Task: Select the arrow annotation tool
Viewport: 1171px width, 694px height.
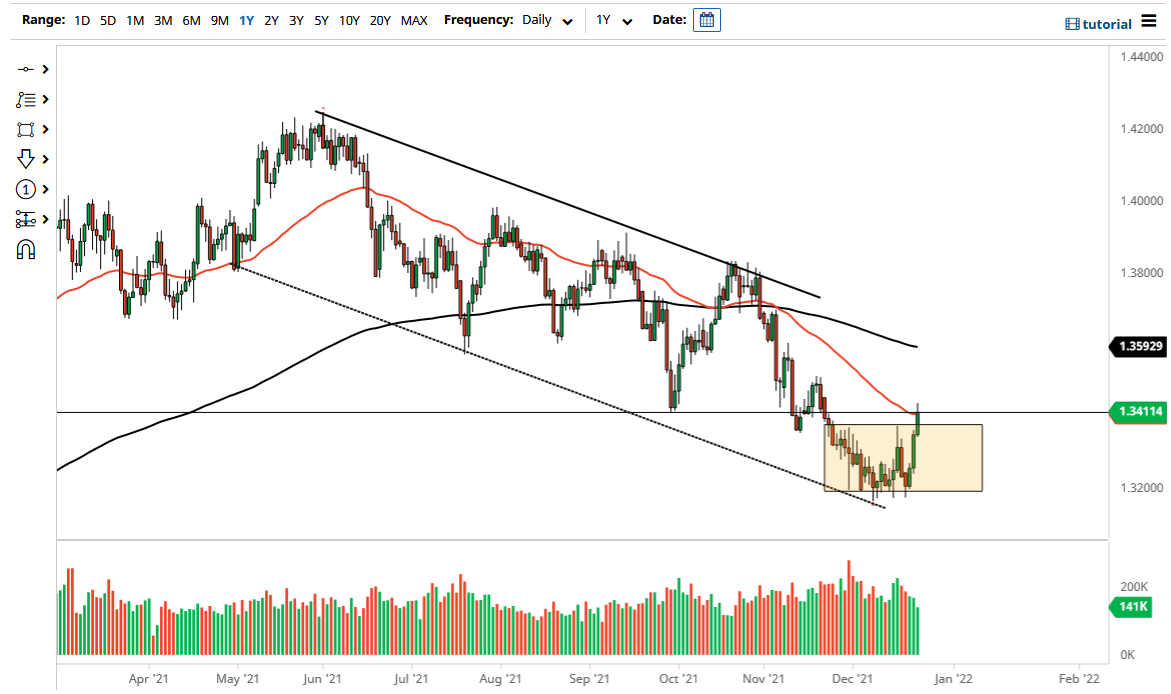Action: 27,159
